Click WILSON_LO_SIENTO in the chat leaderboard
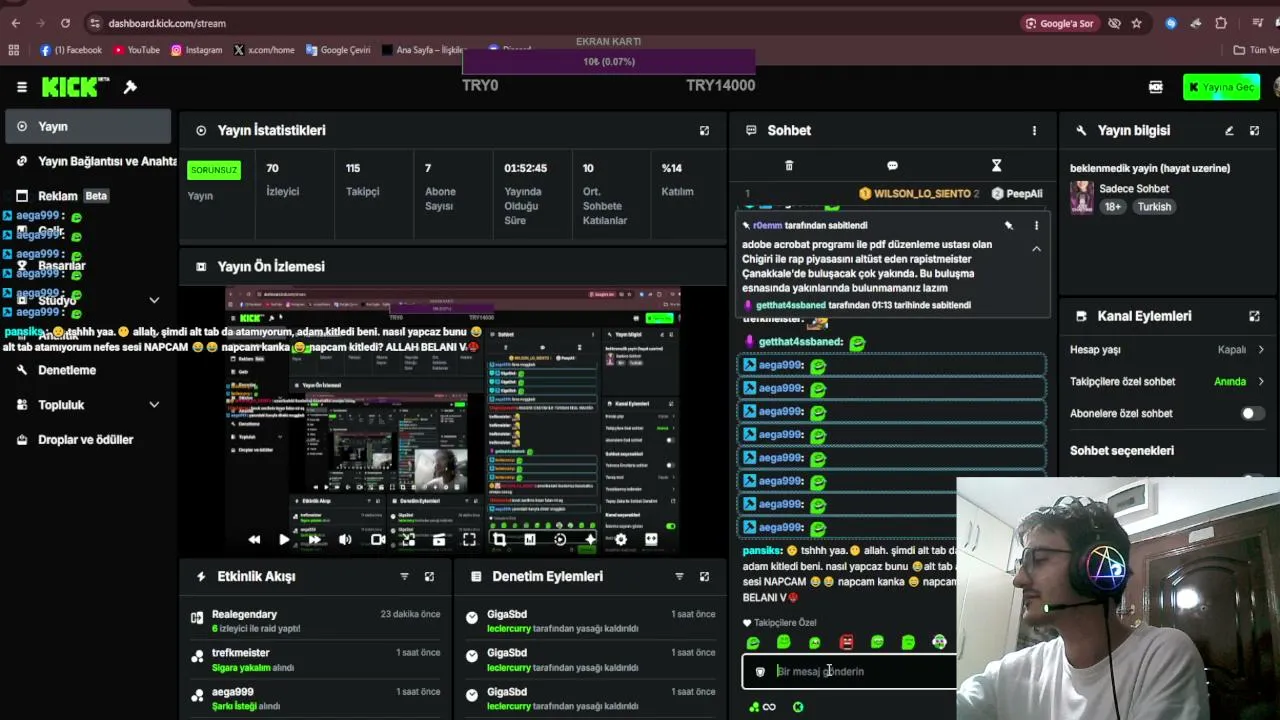The width and height of the screenshot is (1280, 720). (922, 193)
